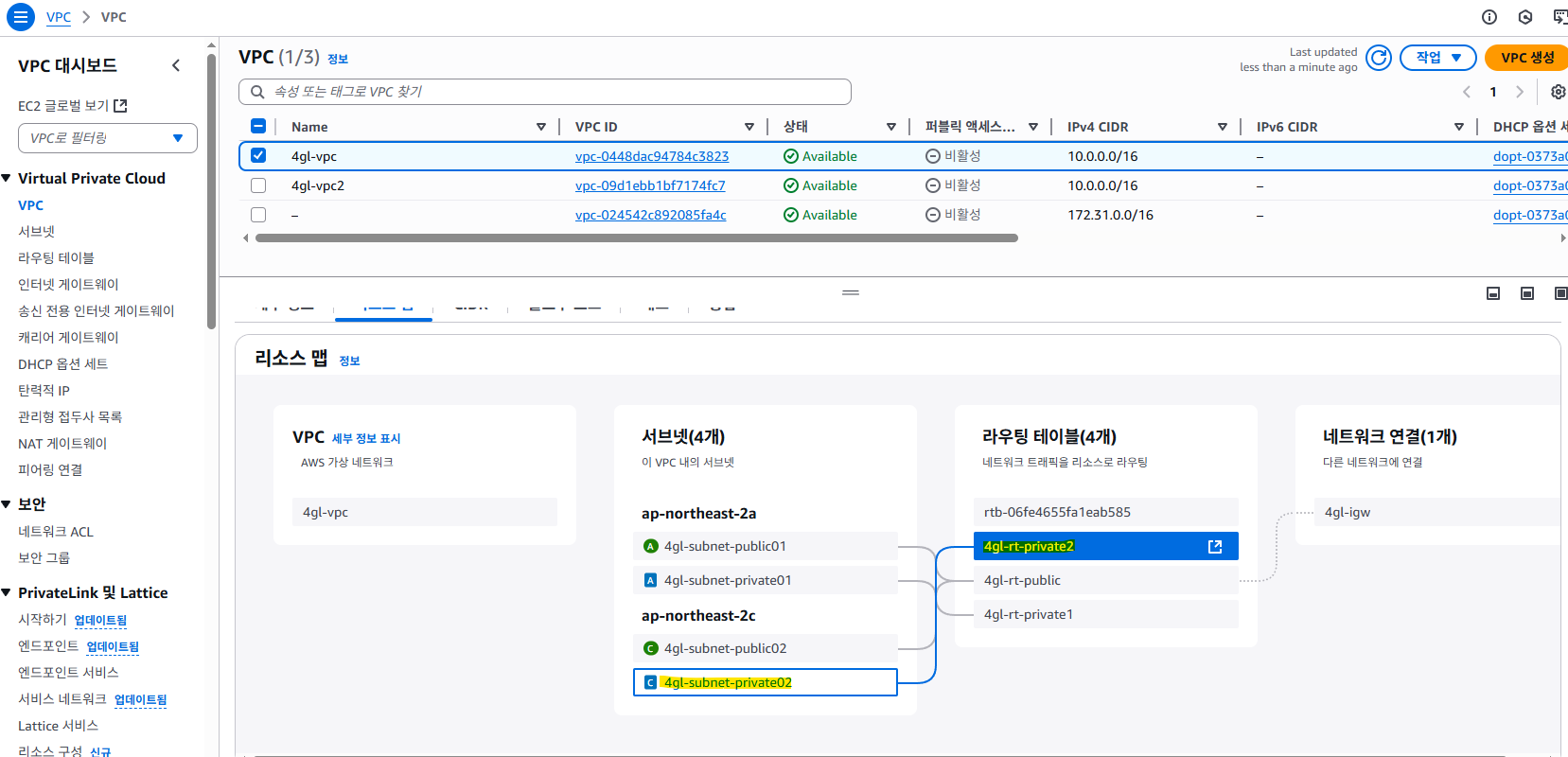Click zone A badge of 4gl-subnet-private01
Viewport: 1568px width, 757px height.
tap(650, 580)
